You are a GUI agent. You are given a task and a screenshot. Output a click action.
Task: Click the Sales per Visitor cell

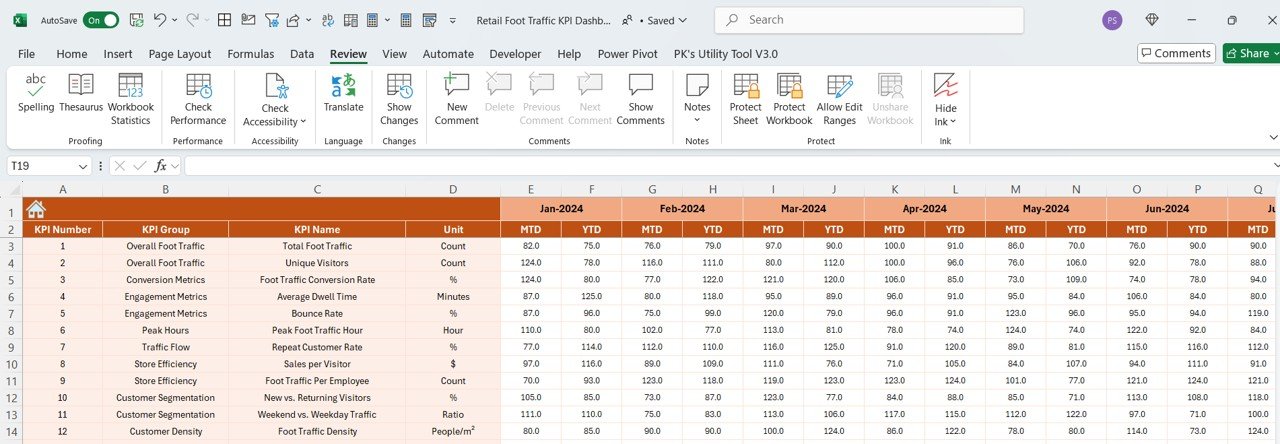(x=317, y=364)
